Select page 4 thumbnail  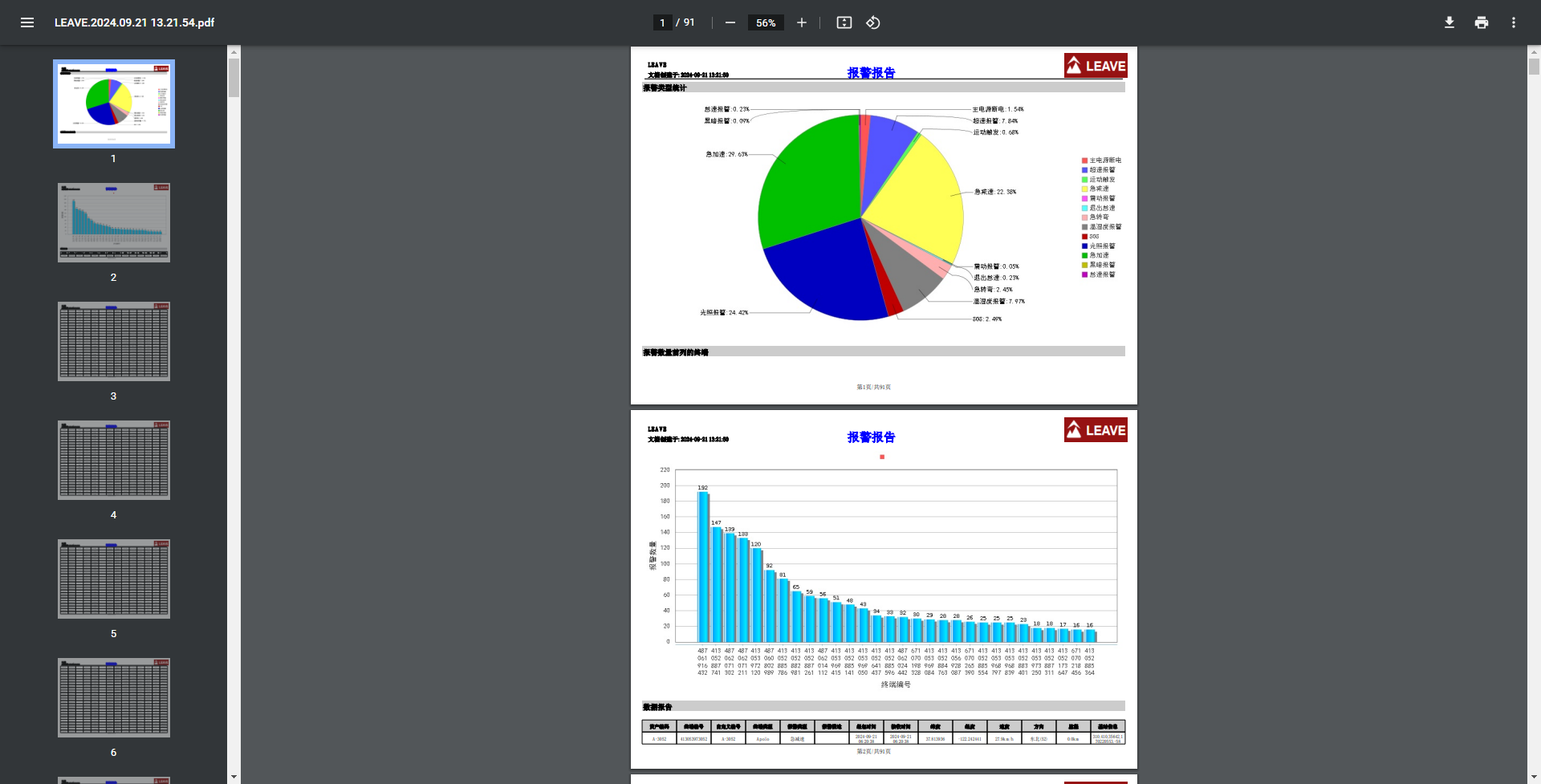pyautogui.click(x=114, y=460)
